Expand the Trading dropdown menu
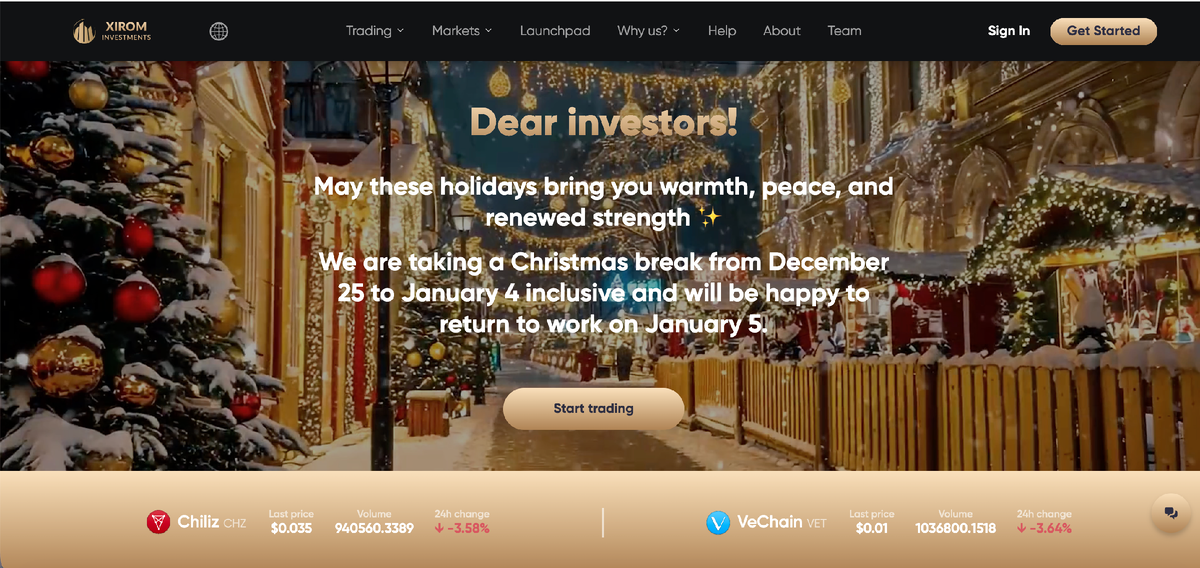1200x568 pixels. click(375, 31)
